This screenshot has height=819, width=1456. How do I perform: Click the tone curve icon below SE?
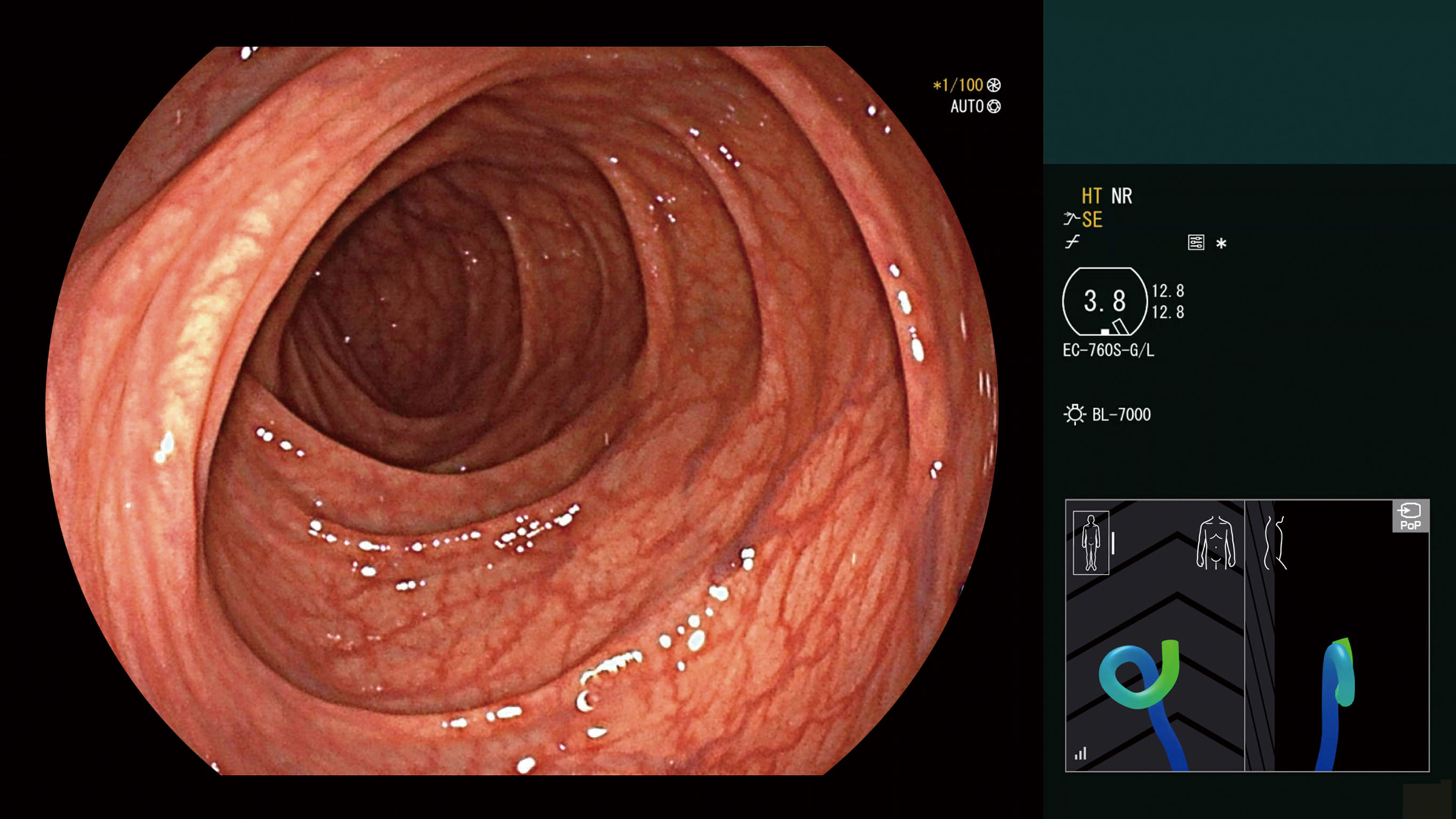pyautogui.click(x=1071, y=243)
